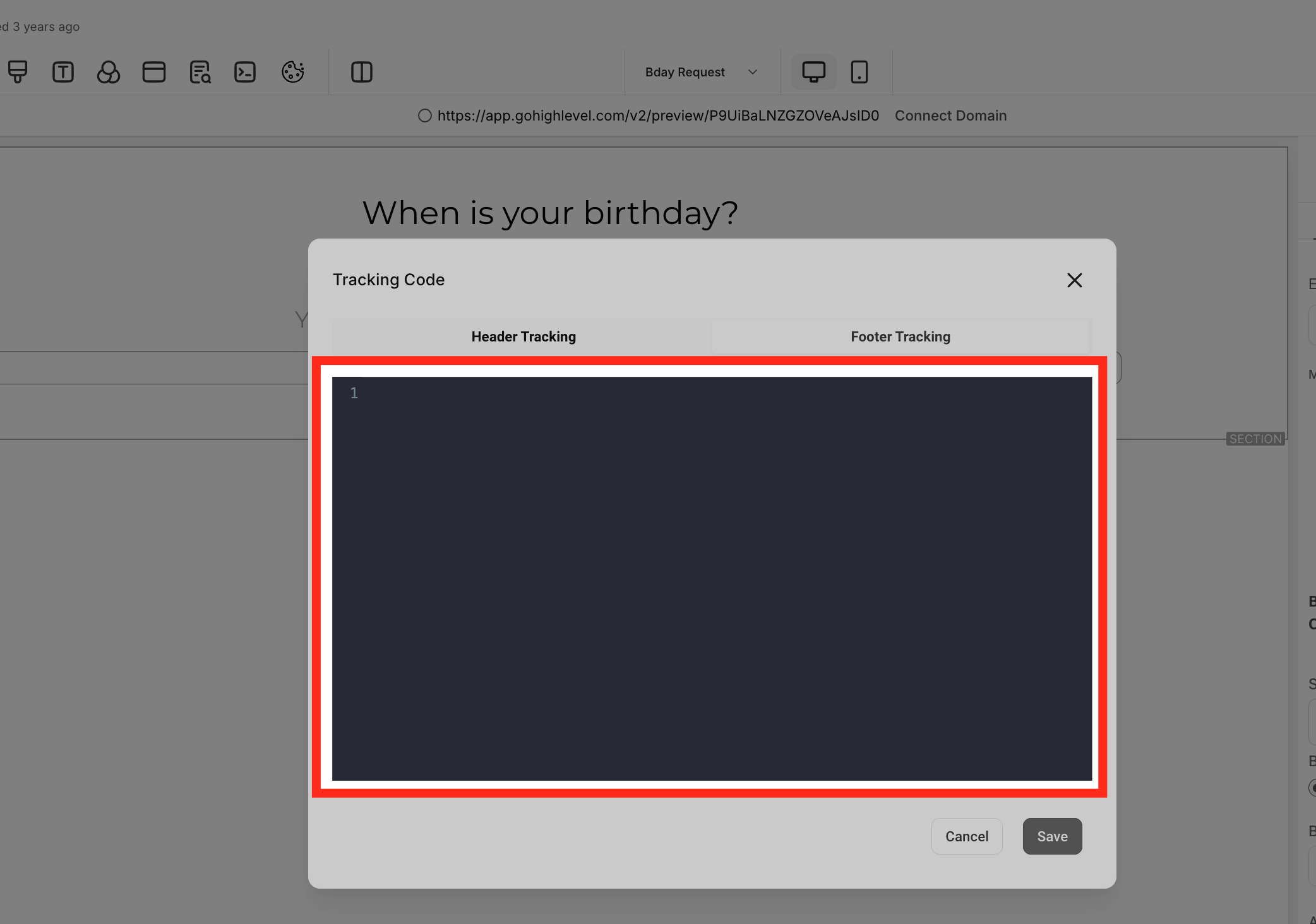The width and height of the screenshot is (1316, 924).
Task: Click the color palette icon
Action: [x=109, y=71]
